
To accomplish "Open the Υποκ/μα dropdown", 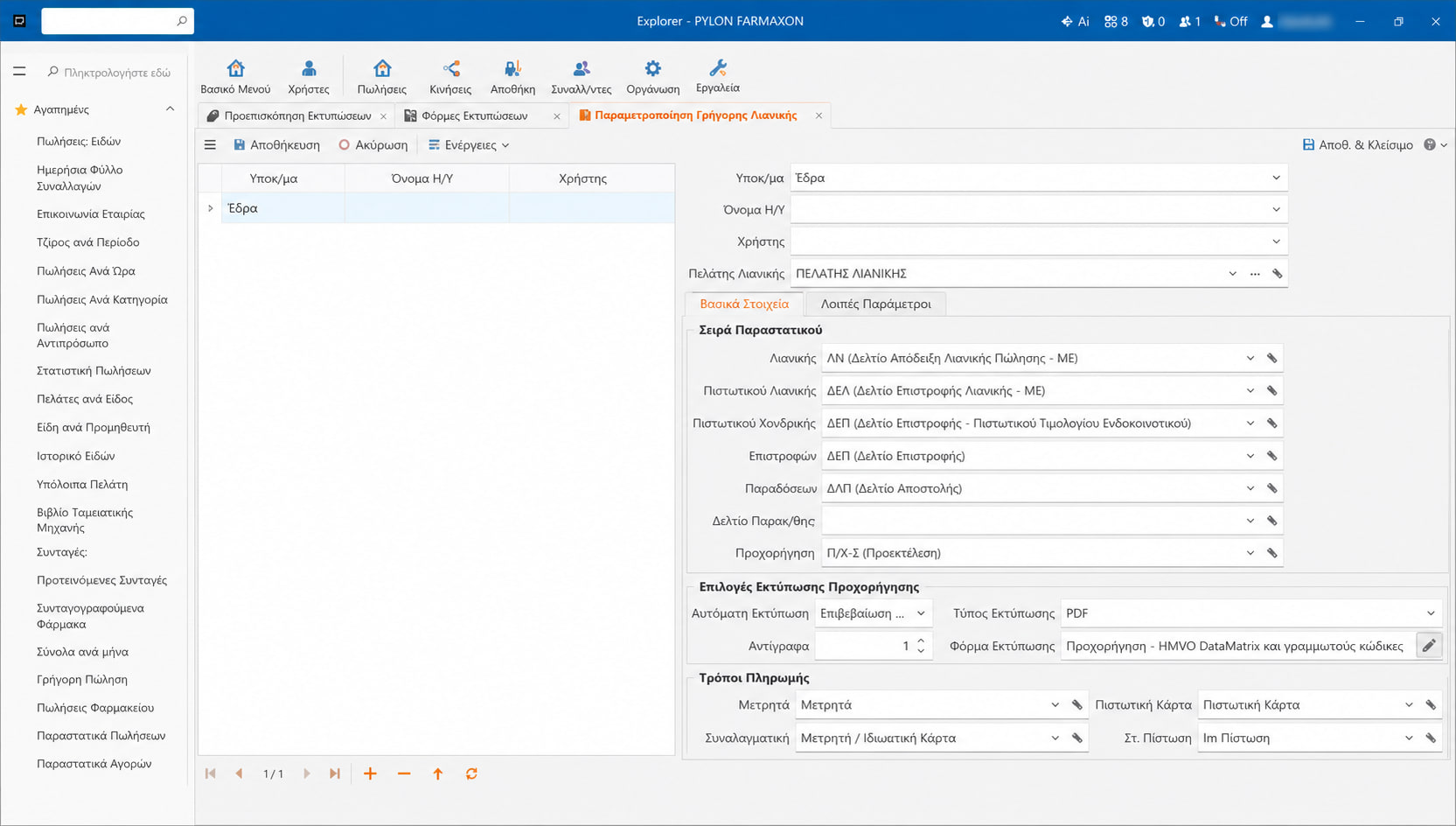I will point(1276,178).
